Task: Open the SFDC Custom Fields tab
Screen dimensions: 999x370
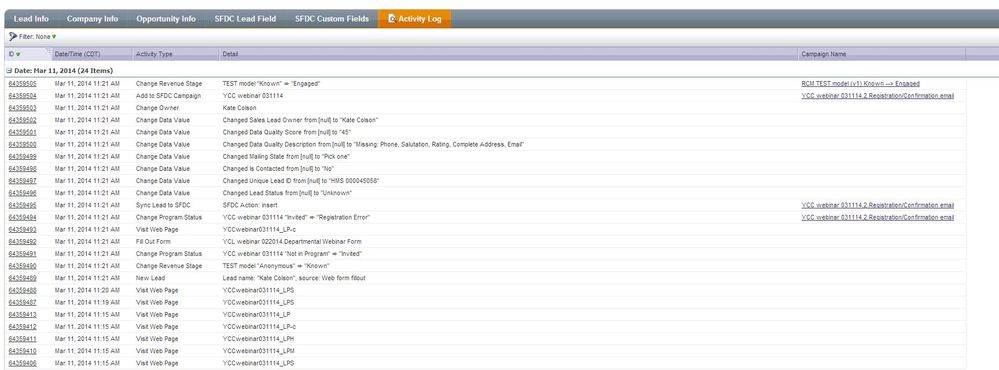Action: pyautogui.click(x=331, y=19)
